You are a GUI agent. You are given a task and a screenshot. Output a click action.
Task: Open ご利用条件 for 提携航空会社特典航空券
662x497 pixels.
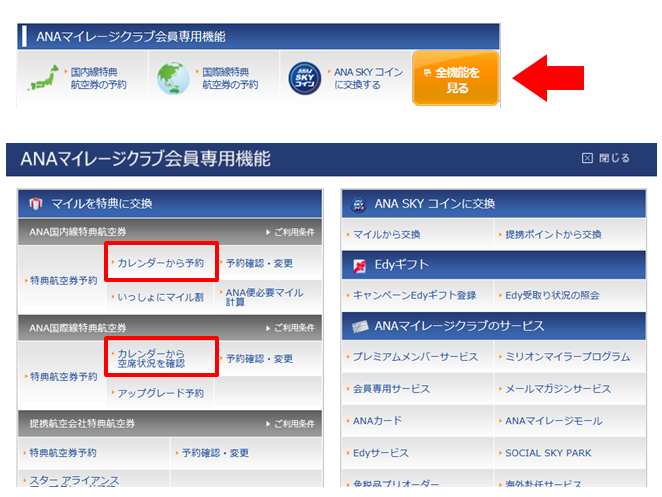290,424
